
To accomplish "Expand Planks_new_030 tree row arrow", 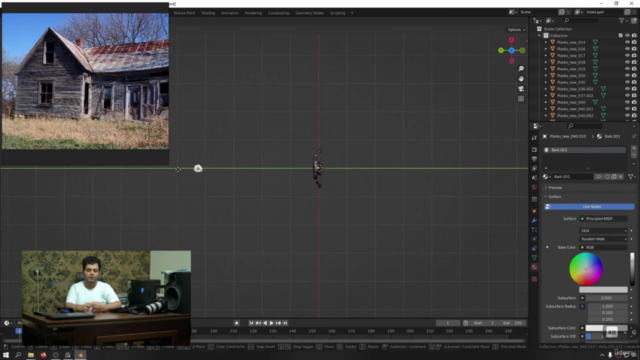I will pyautogui.click(x=546, y=82).
